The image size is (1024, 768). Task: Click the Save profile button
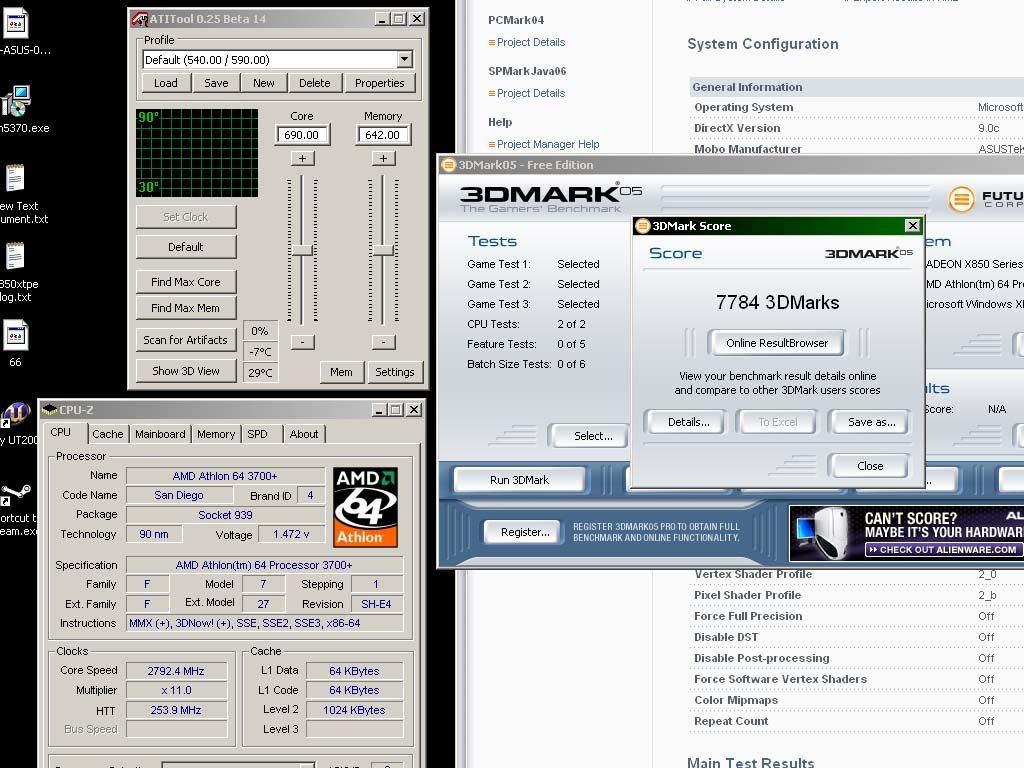pos(216,83)
